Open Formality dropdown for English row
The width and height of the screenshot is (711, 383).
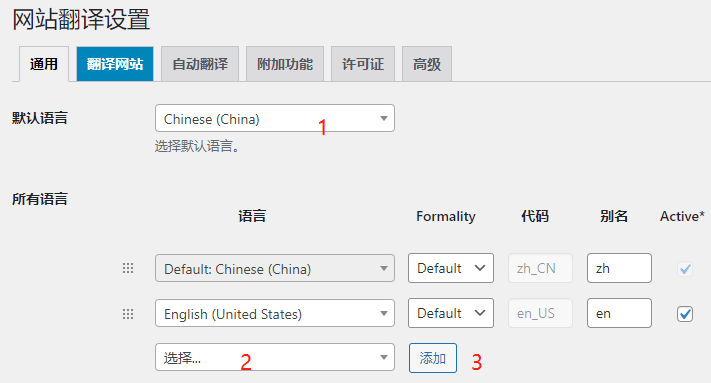point(451,313)
